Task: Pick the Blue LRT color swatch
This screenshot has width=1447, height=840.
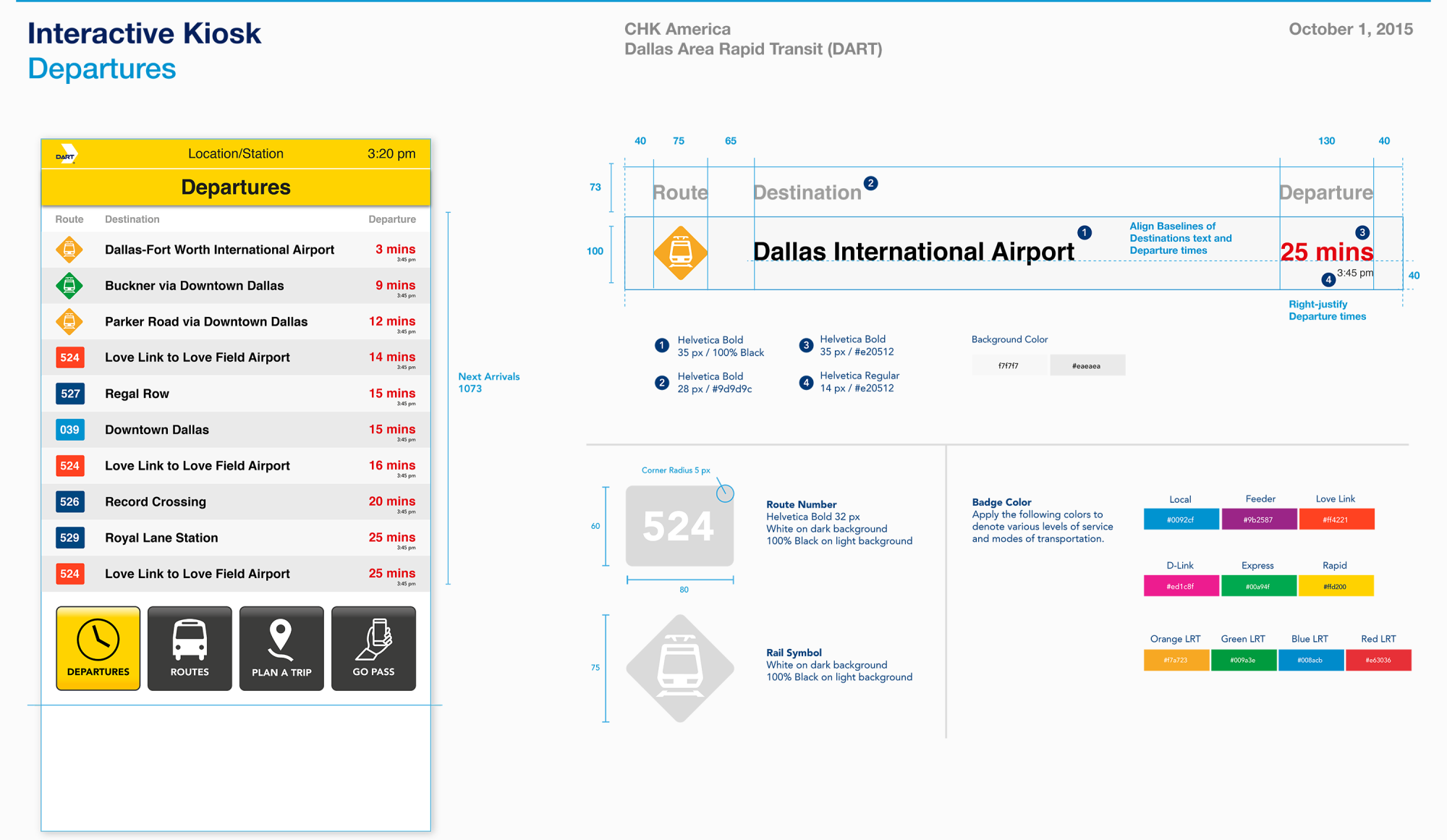Action: [x=1311, y=660]
